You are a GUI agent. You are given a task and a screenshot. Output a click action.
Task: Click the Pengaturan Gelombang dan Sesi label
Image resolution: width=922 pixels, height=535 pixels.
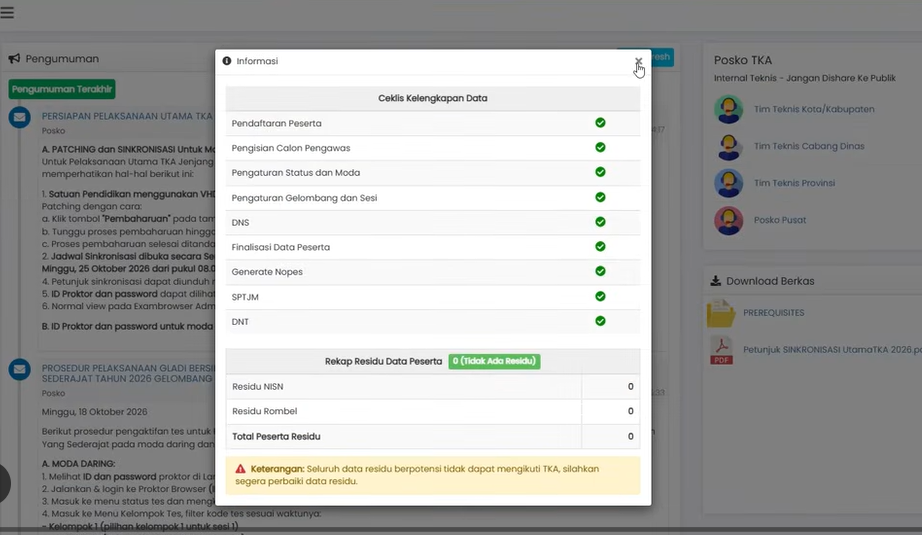pyautogui.click(x=304, y=198)
